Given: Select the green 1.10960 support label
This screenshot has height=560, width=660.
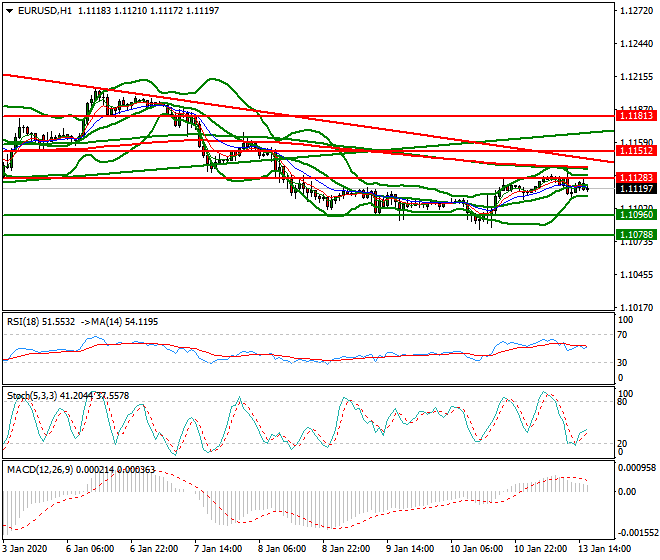Looking at the screenshot, I should coord(636,215).
